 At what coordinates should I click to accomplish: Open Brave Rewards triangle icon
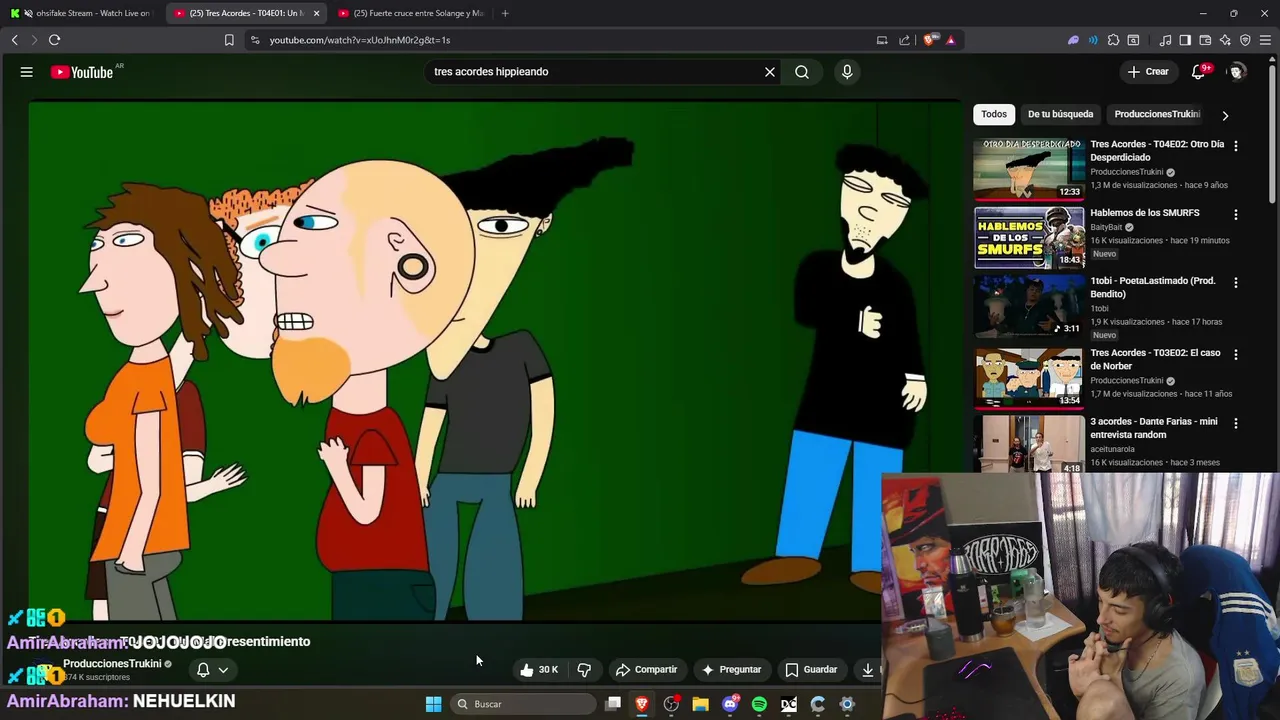(950, 40)
